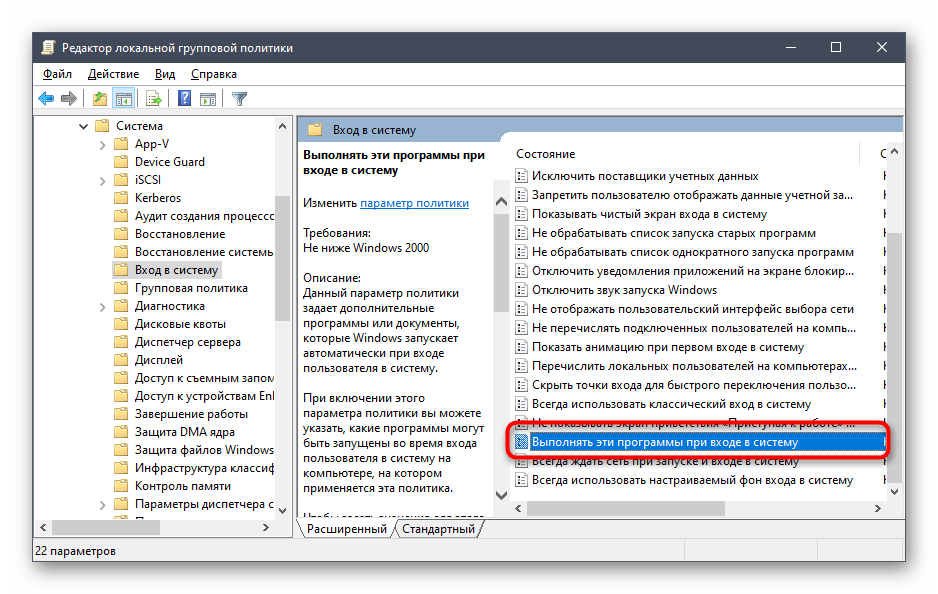Open the Вид menu

click(165, 74)
